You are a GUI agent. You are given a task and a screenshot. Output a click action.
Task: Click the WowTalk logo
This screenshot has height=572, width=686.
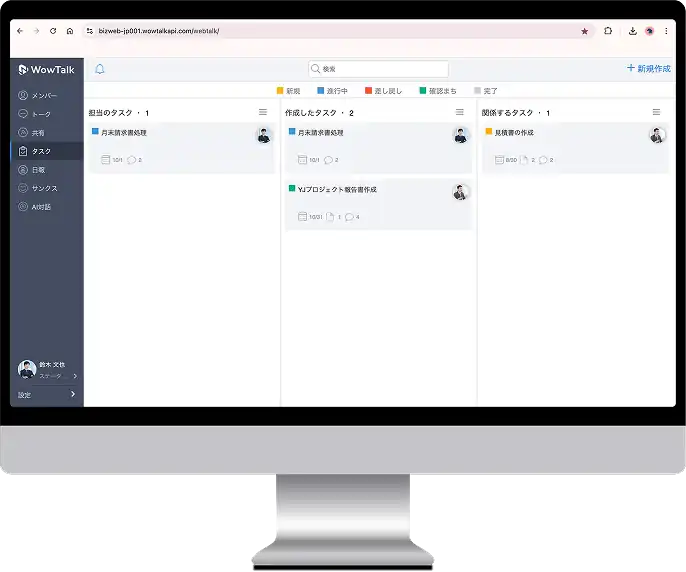[x=46, y=70]
